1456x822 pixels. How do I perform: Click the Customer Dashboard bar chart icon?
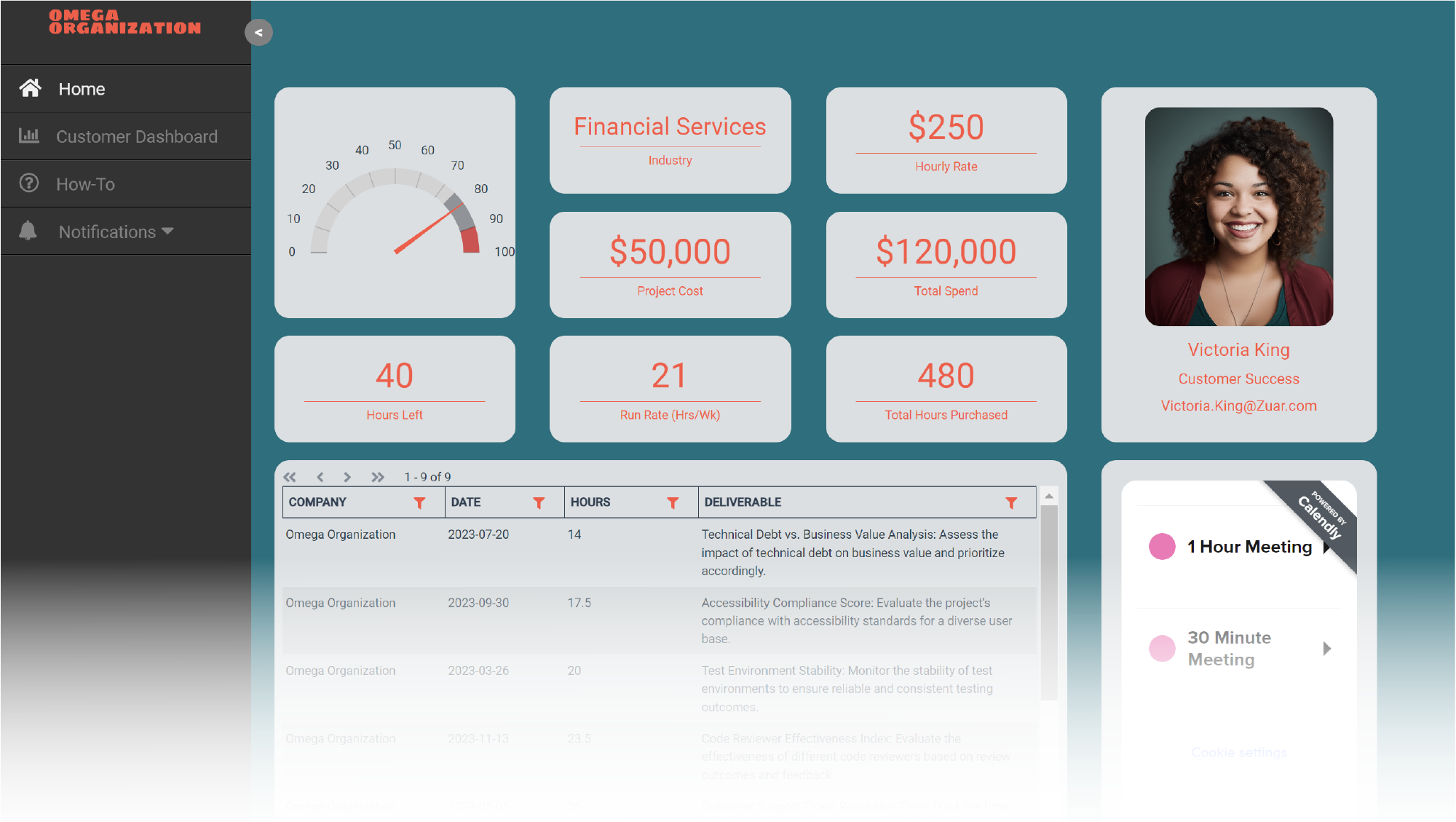[29, 135]
